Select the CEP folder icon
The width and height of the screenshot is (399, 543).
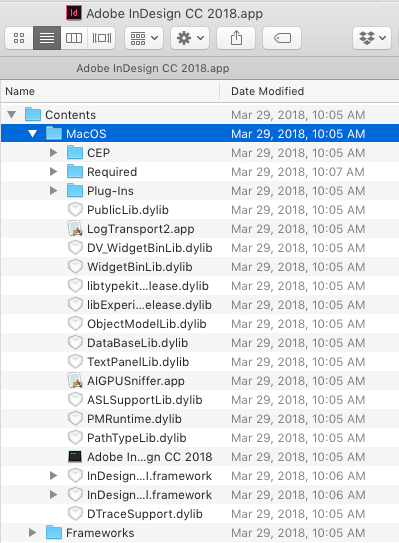[75, 152]
